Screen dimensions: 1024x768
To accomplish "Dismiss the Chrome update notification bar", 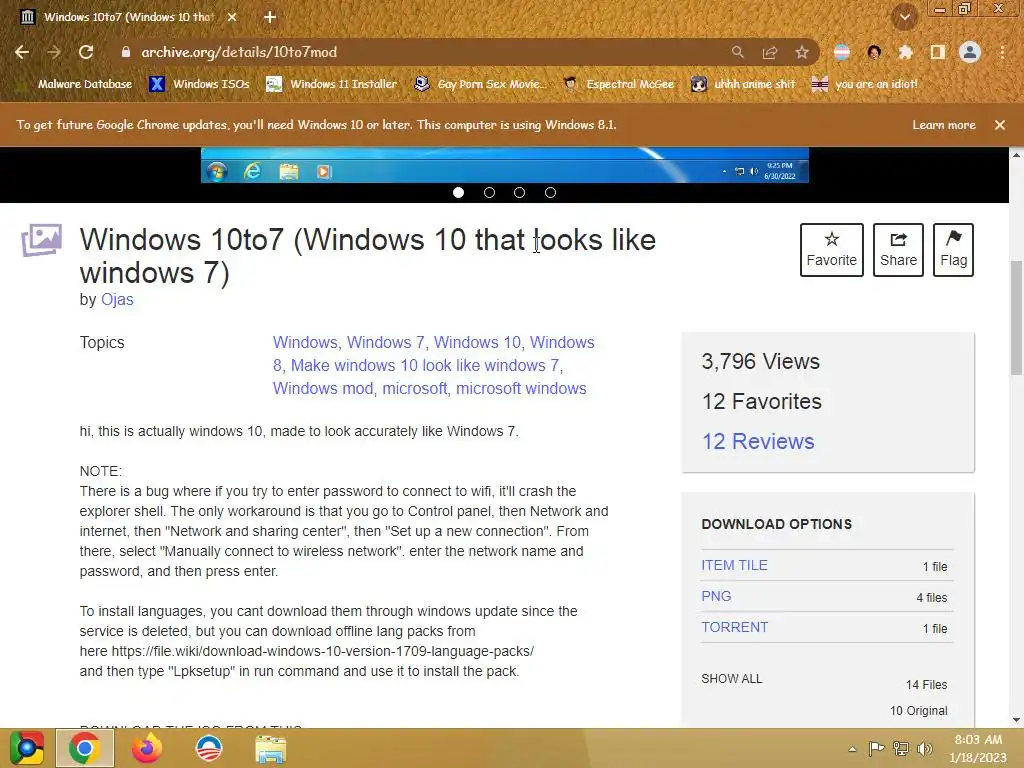I will (x=1000, y=125).
